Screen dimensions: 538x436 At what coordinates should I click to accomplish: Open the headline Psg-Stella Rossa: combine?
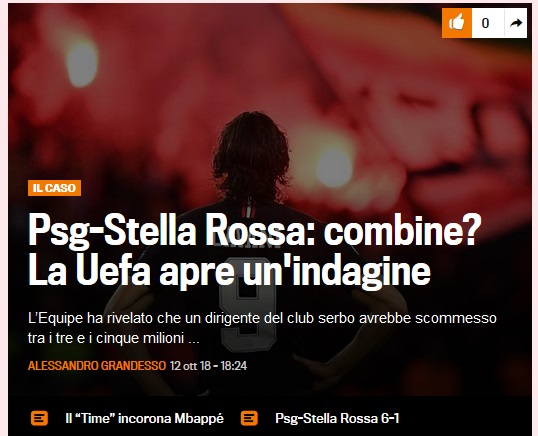pos(255,230)
